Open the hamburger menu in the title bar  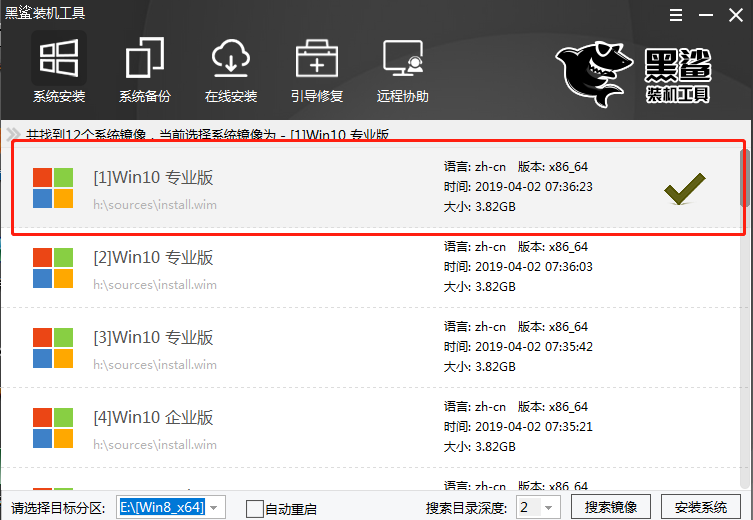point(676,15)
